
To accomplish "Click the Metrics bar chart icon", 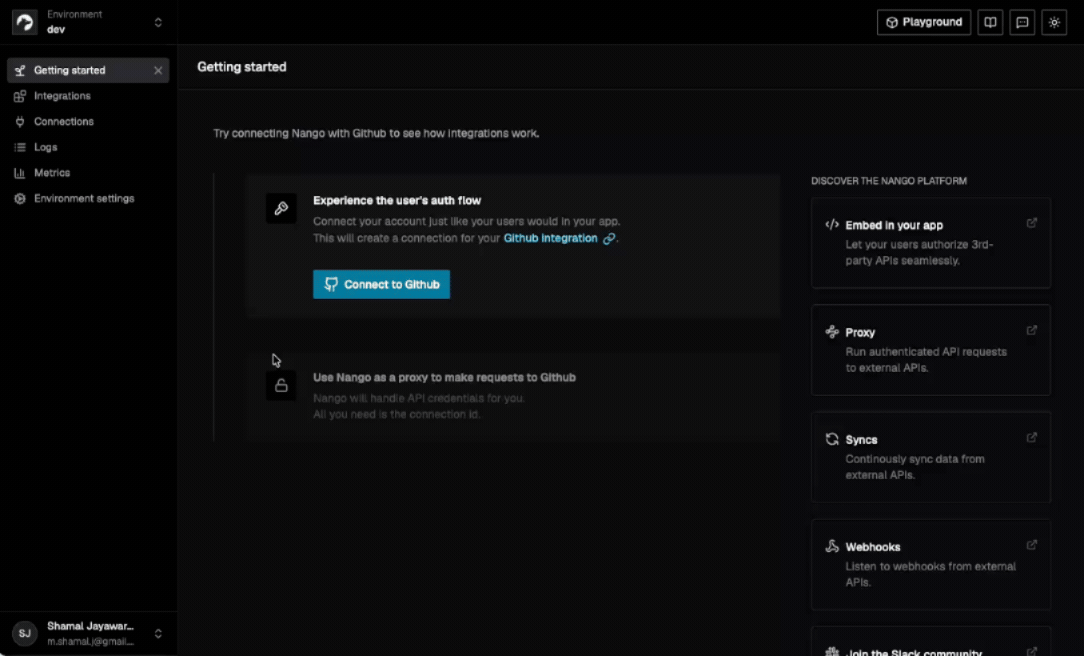I will point(20,173).
